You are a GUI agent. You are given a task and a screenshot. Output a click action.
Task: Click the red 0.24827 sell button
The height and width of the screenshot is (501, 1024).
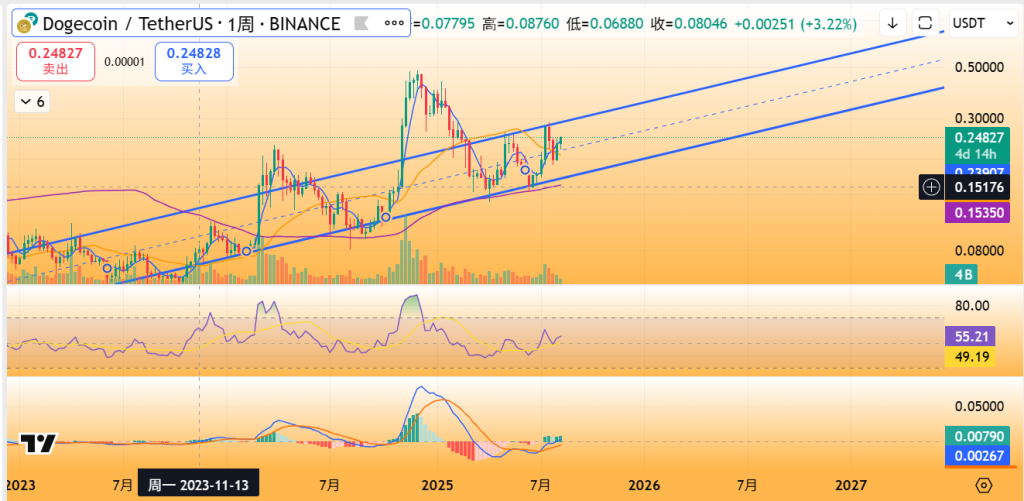pos(56,61)
